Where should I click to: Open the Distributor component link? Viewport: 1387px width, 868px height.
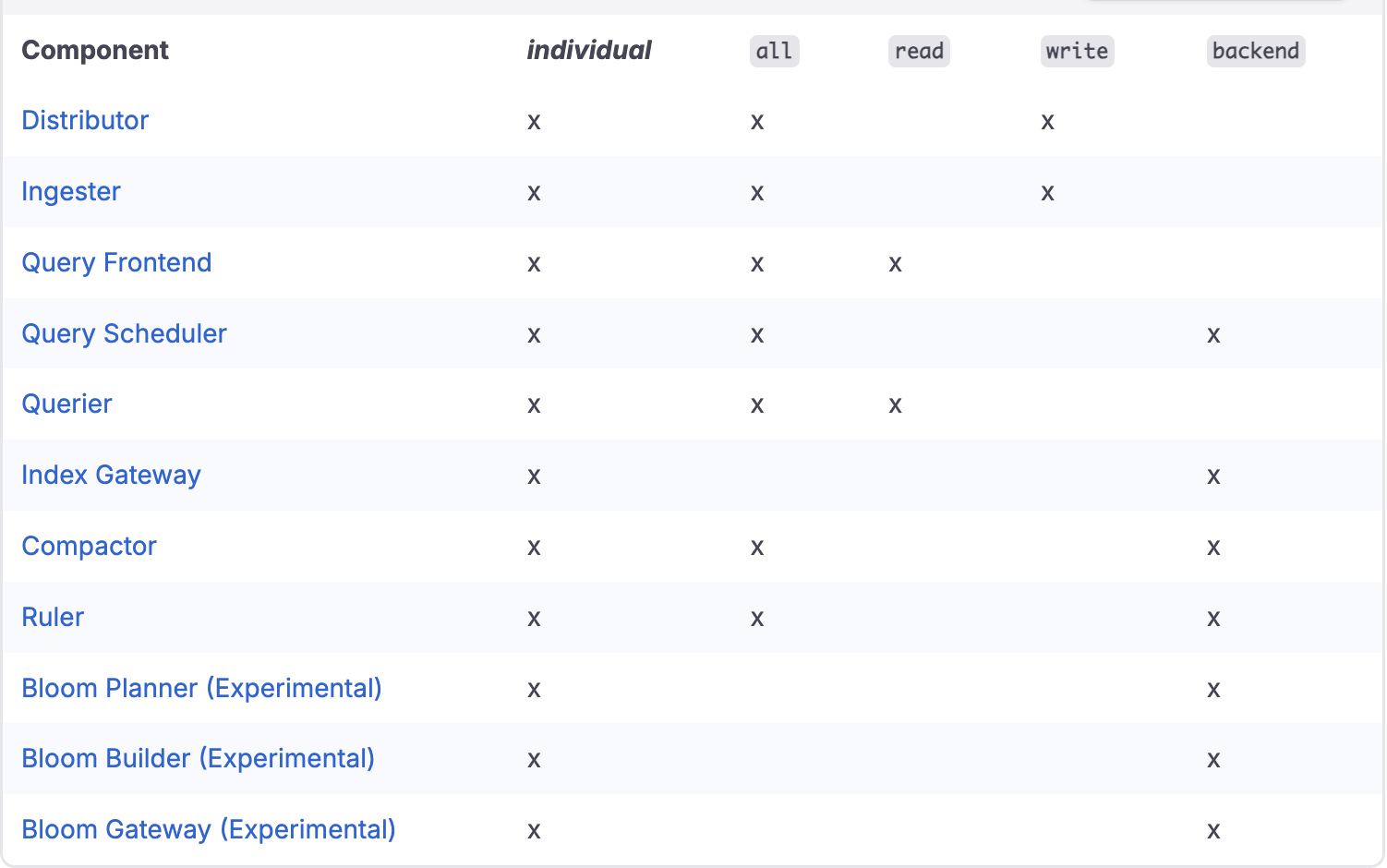point(85,120)
